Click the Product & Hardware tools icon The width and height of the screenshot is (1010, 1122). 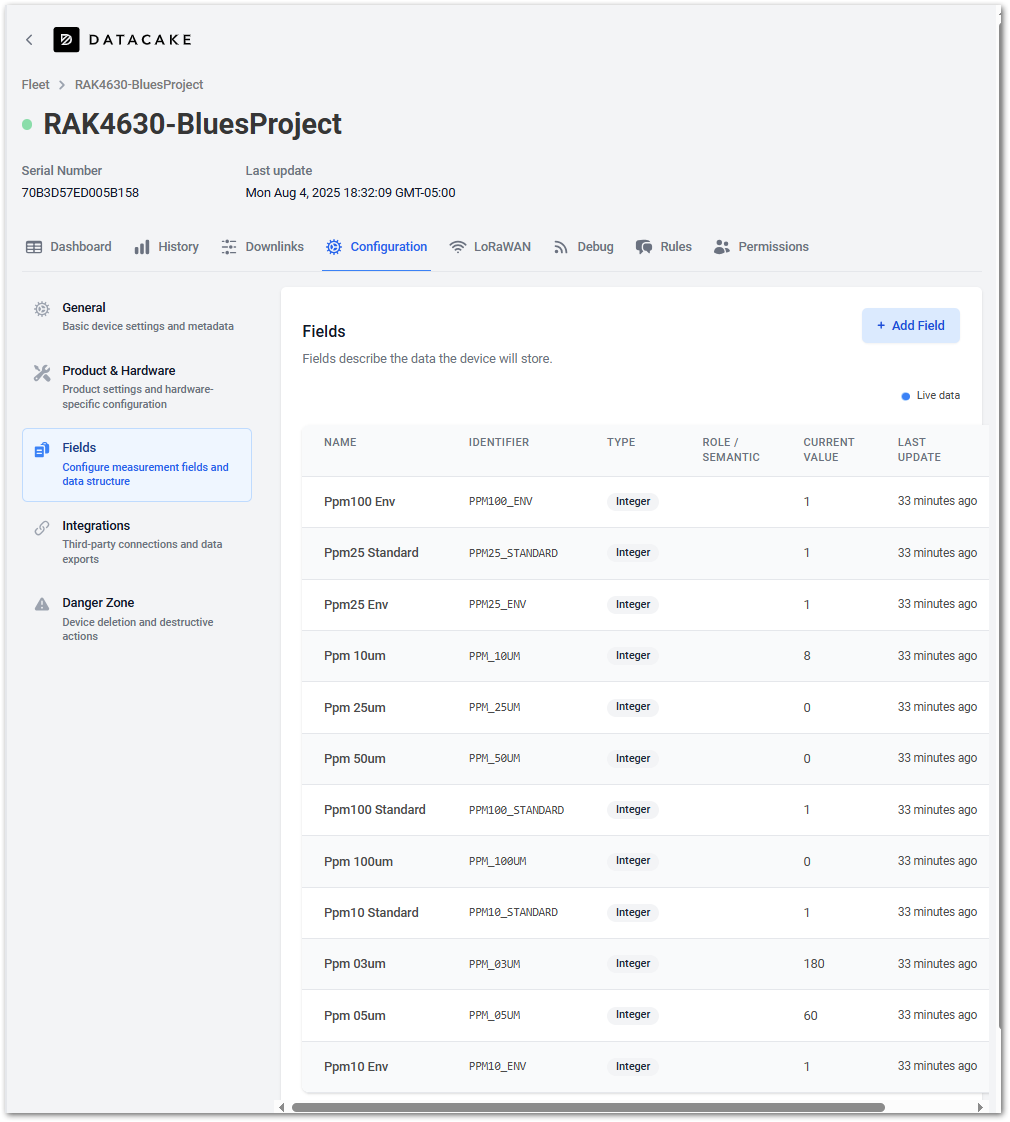point(42,373)
